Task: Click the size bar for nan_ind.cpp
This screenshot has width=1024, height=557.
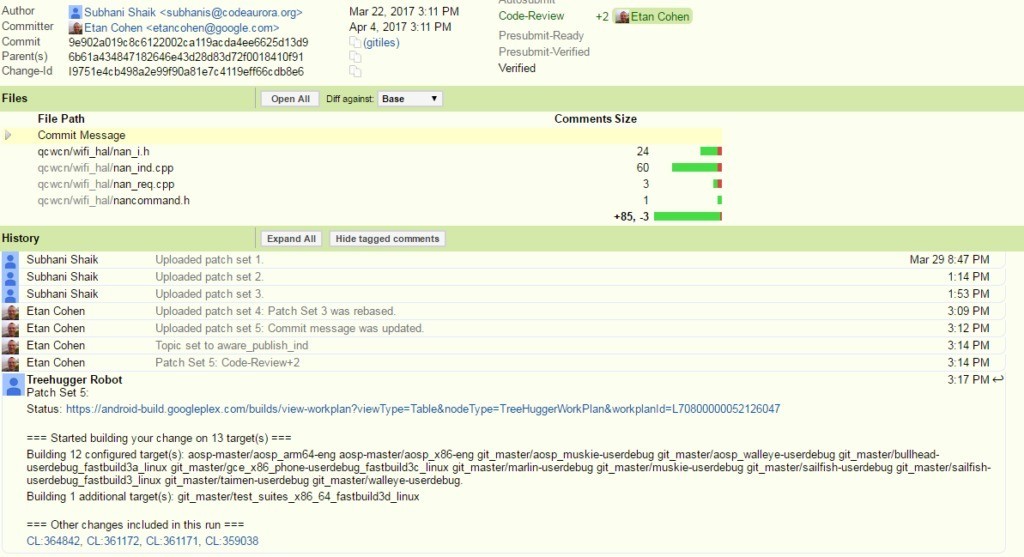Action: click(696, 168)
